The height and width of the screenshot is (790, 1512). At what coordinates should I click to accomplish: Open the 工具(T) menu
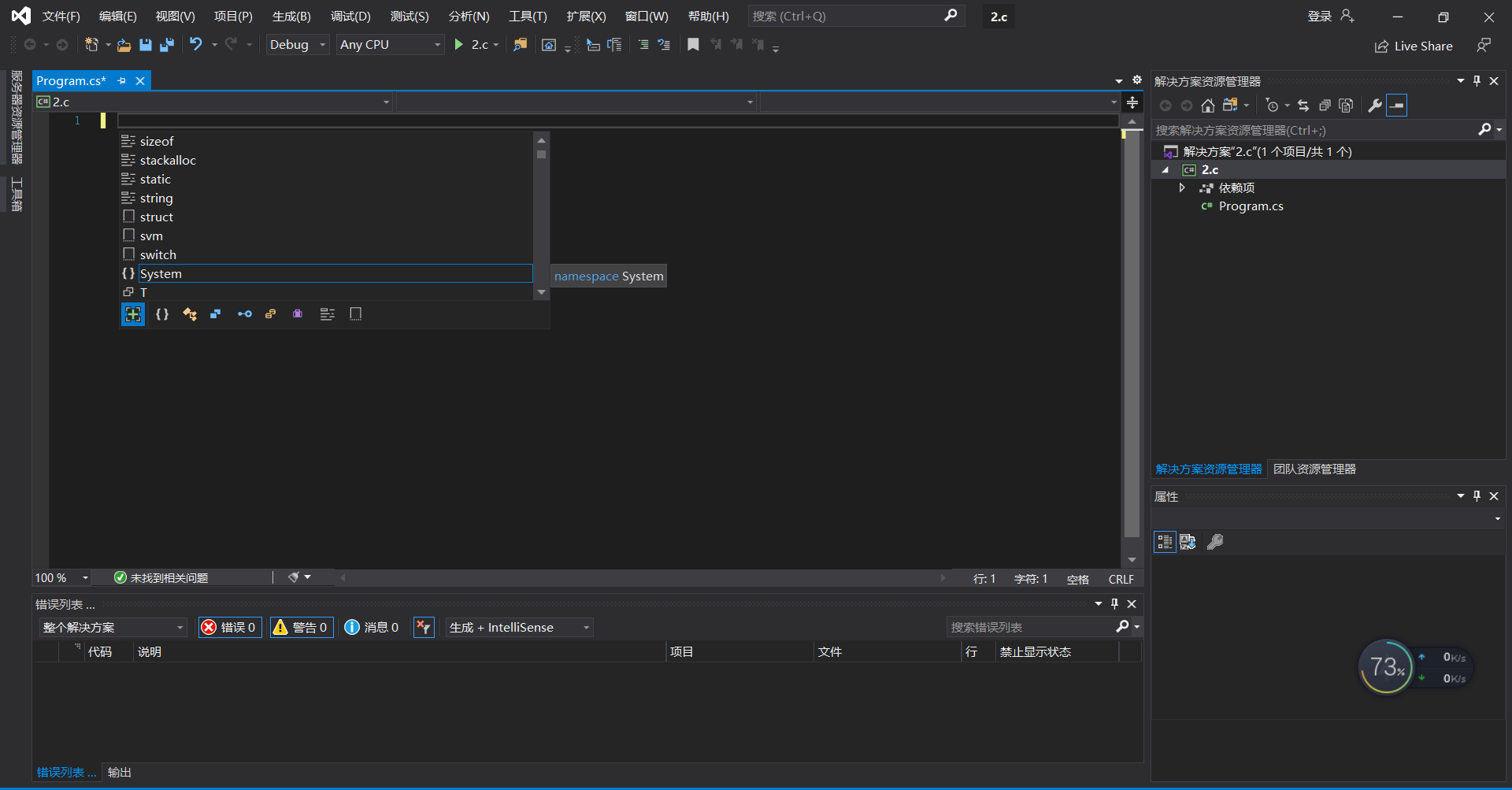point(528,17)
